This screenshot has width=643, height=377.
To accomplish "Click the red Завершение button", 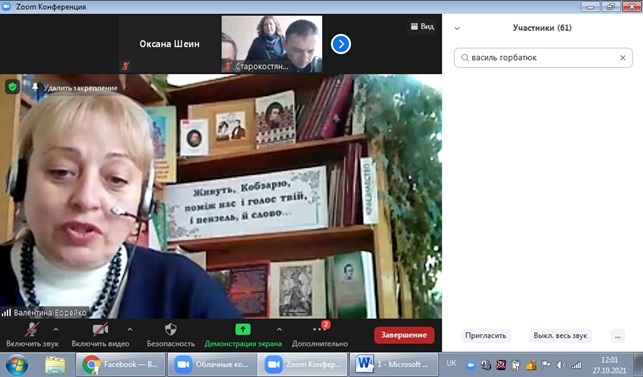I will pos(404,335).
